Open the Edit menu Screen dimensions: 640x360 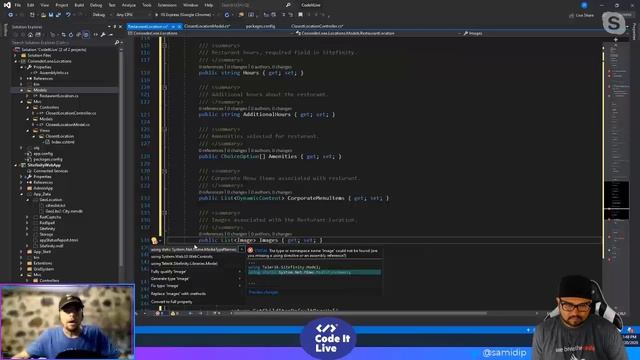[31, 5]
